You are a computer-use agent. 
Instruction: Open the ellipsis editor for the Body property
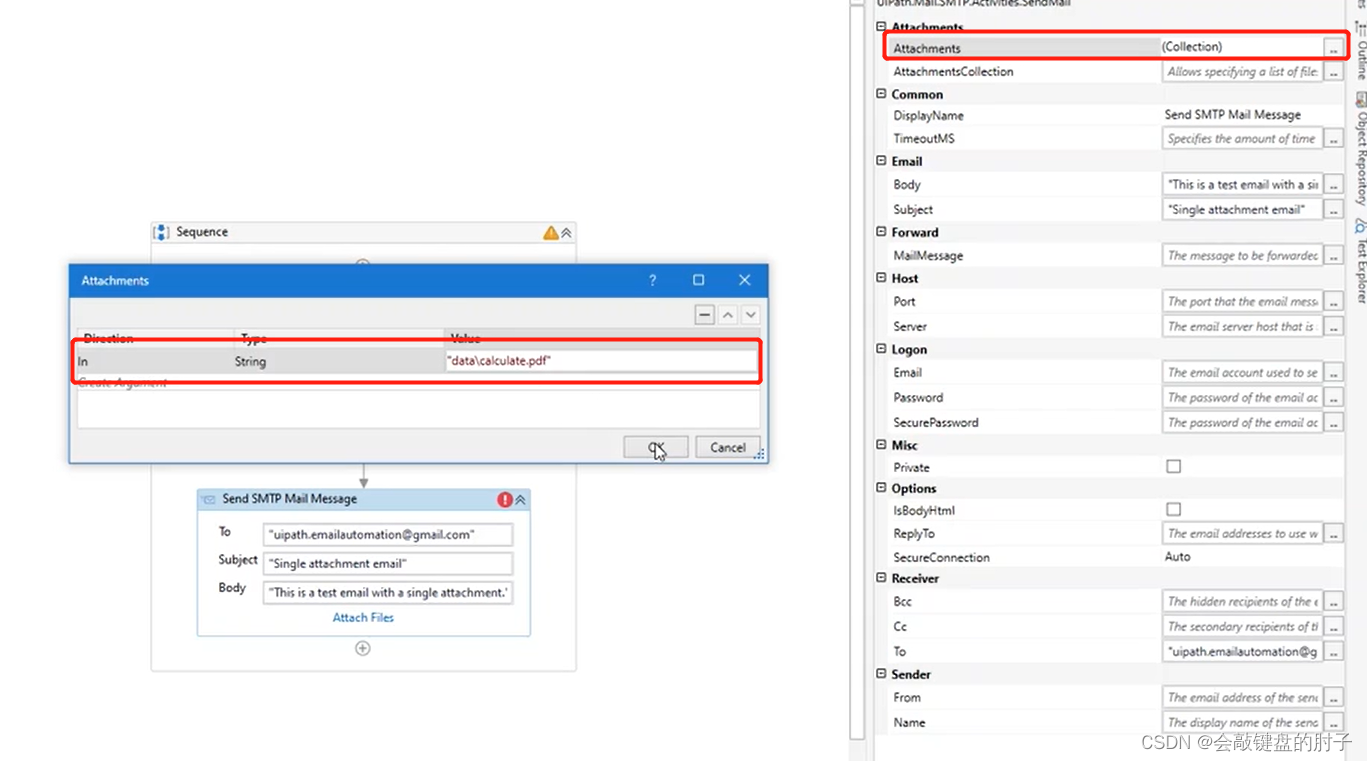[x=1333, y=184]
